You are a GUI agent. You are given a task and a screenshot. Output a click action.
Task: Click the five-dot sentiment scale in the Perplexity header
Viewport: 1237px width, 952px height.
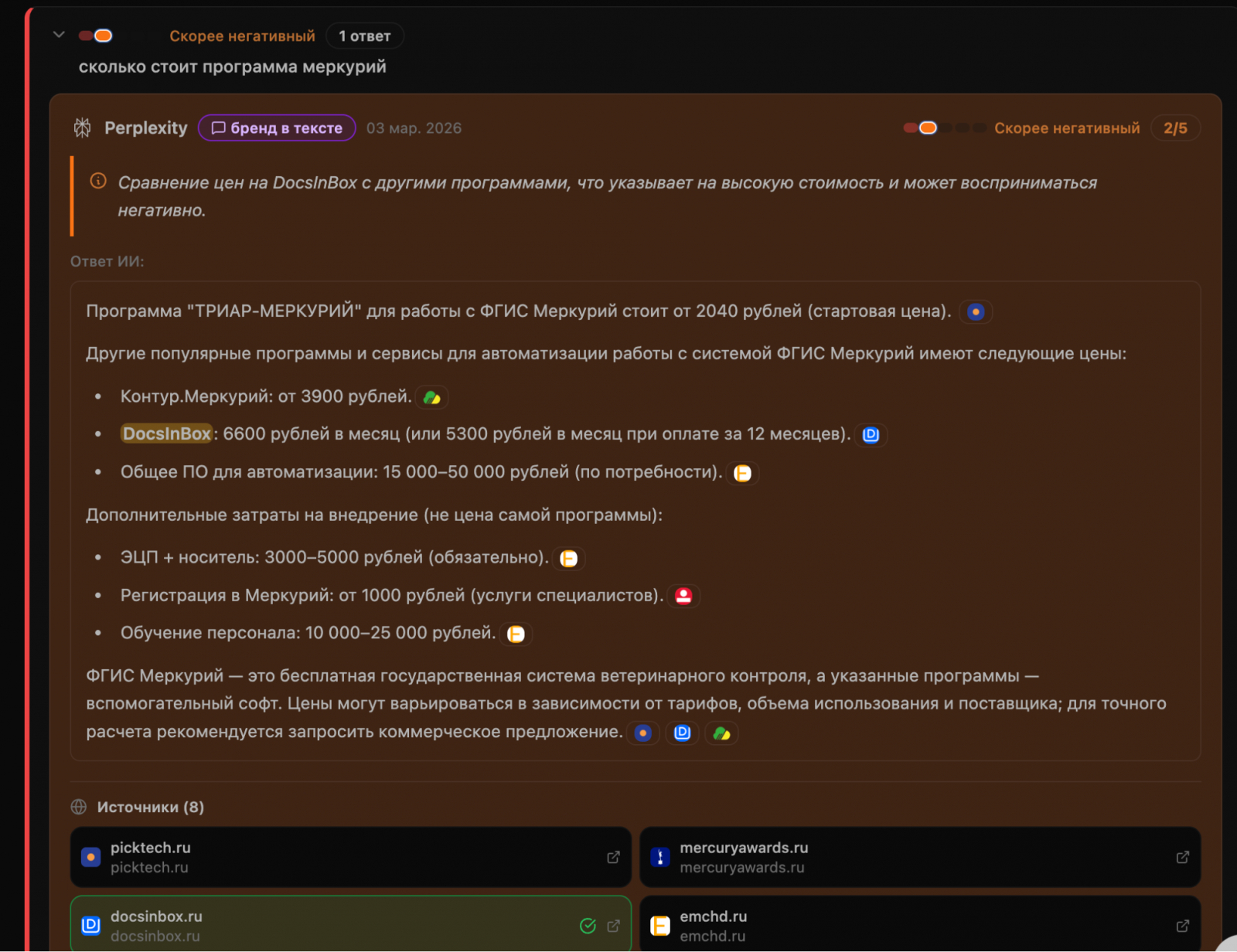point(944,128)
